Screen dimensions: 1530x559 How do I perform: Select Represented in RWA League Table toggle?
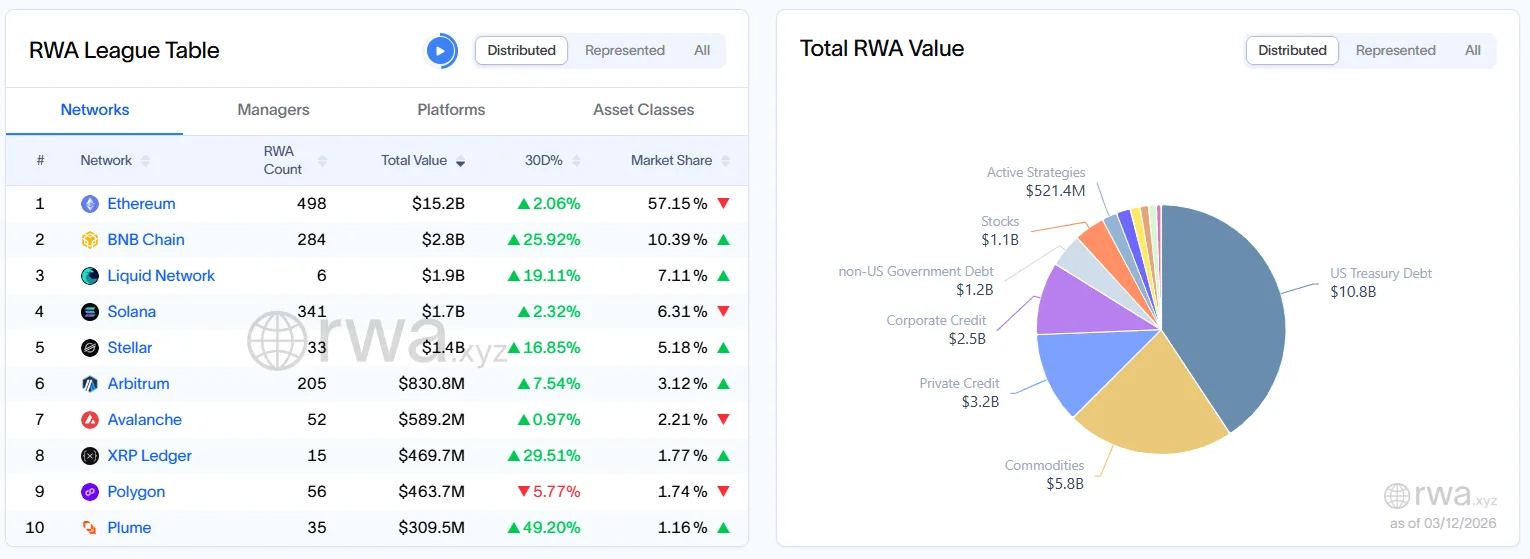click(624, 51)
